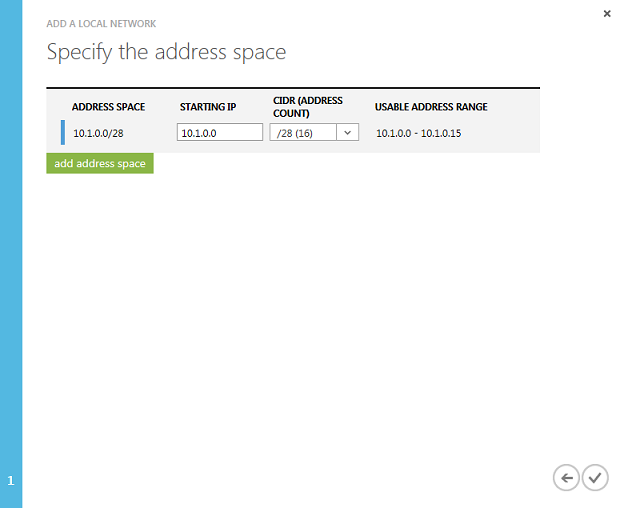Close the Add a Local Network dialog
The image size is (620, 508).
click(x=607, y=14)
